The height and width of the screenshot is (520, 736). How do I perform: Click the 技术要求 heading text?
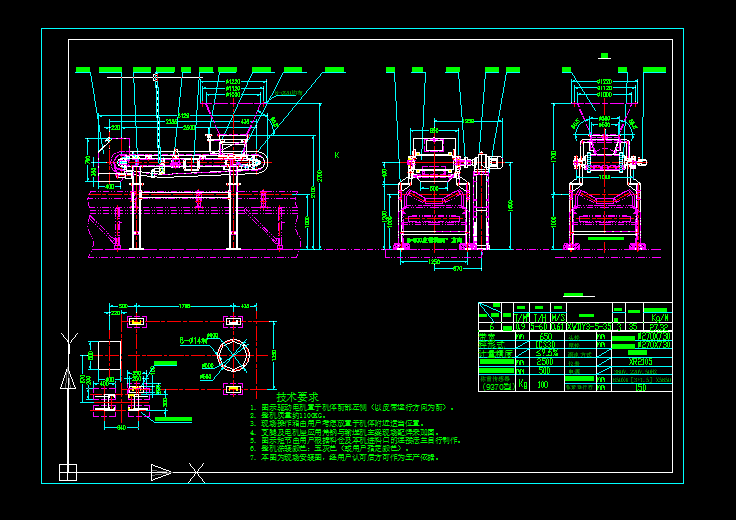tap(298, 397)
